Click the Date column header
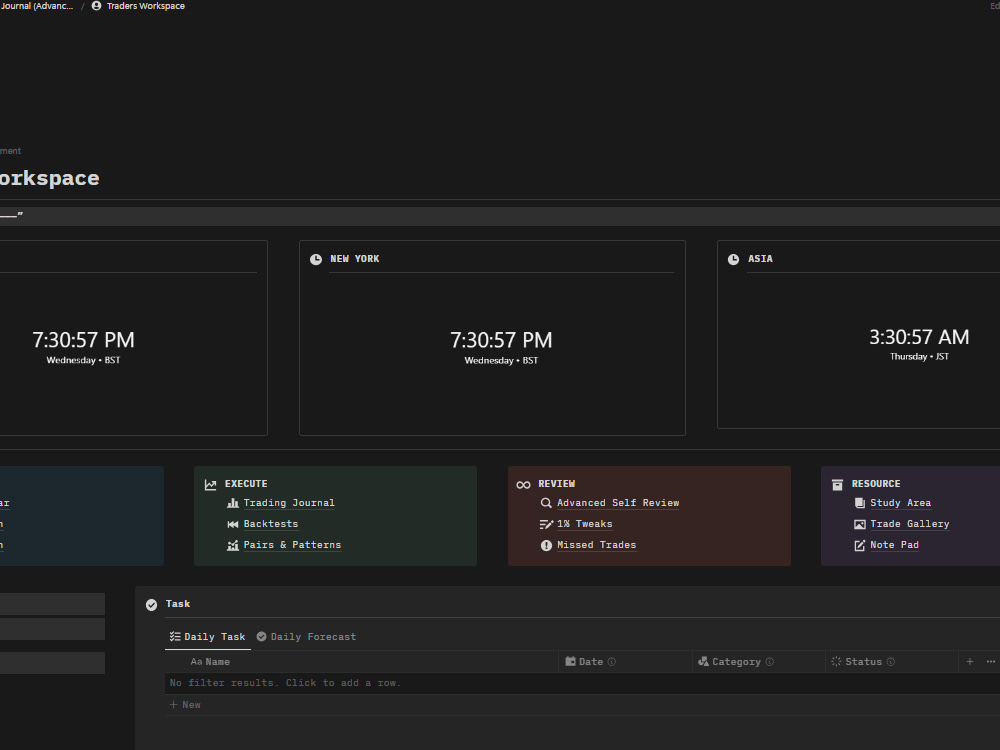The width and height of the screenshot is (1000, 750). point(625,662)
